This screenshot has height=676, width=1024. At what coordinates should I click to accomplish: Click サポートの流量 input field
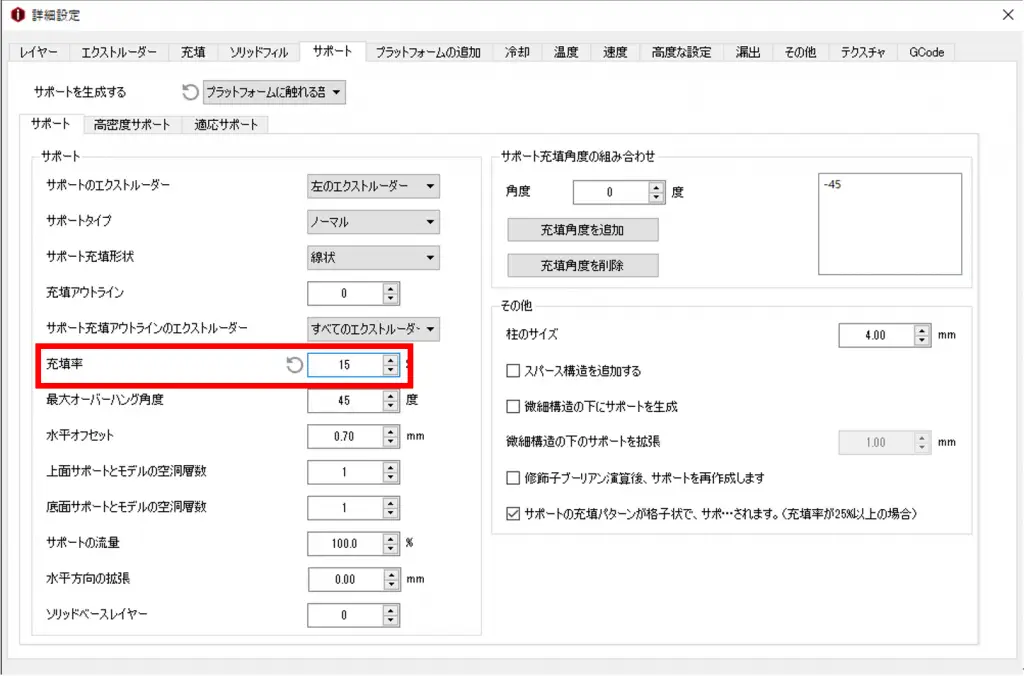pos(345,543)
